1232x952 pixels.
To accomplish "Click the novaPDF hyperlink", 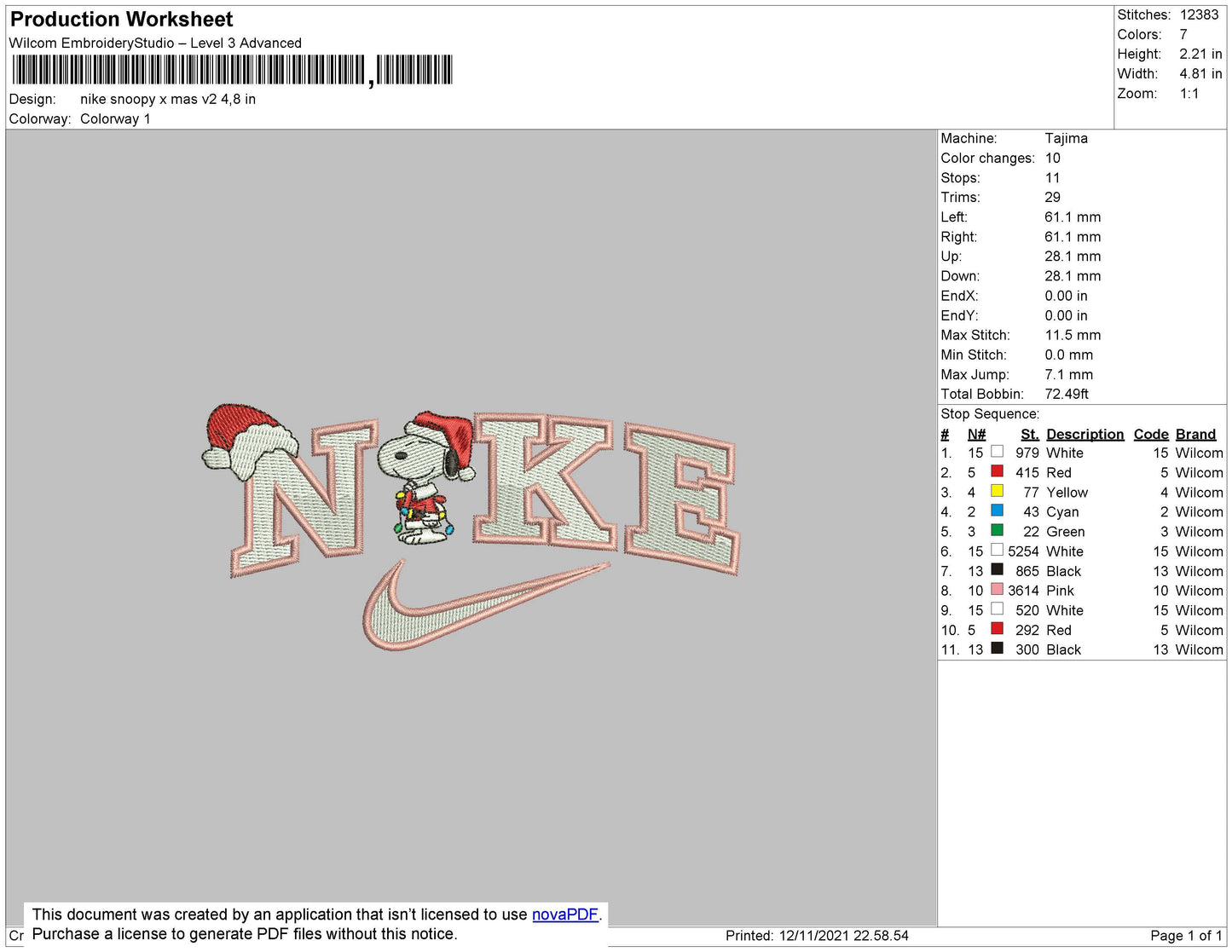I will pos(565,914).
